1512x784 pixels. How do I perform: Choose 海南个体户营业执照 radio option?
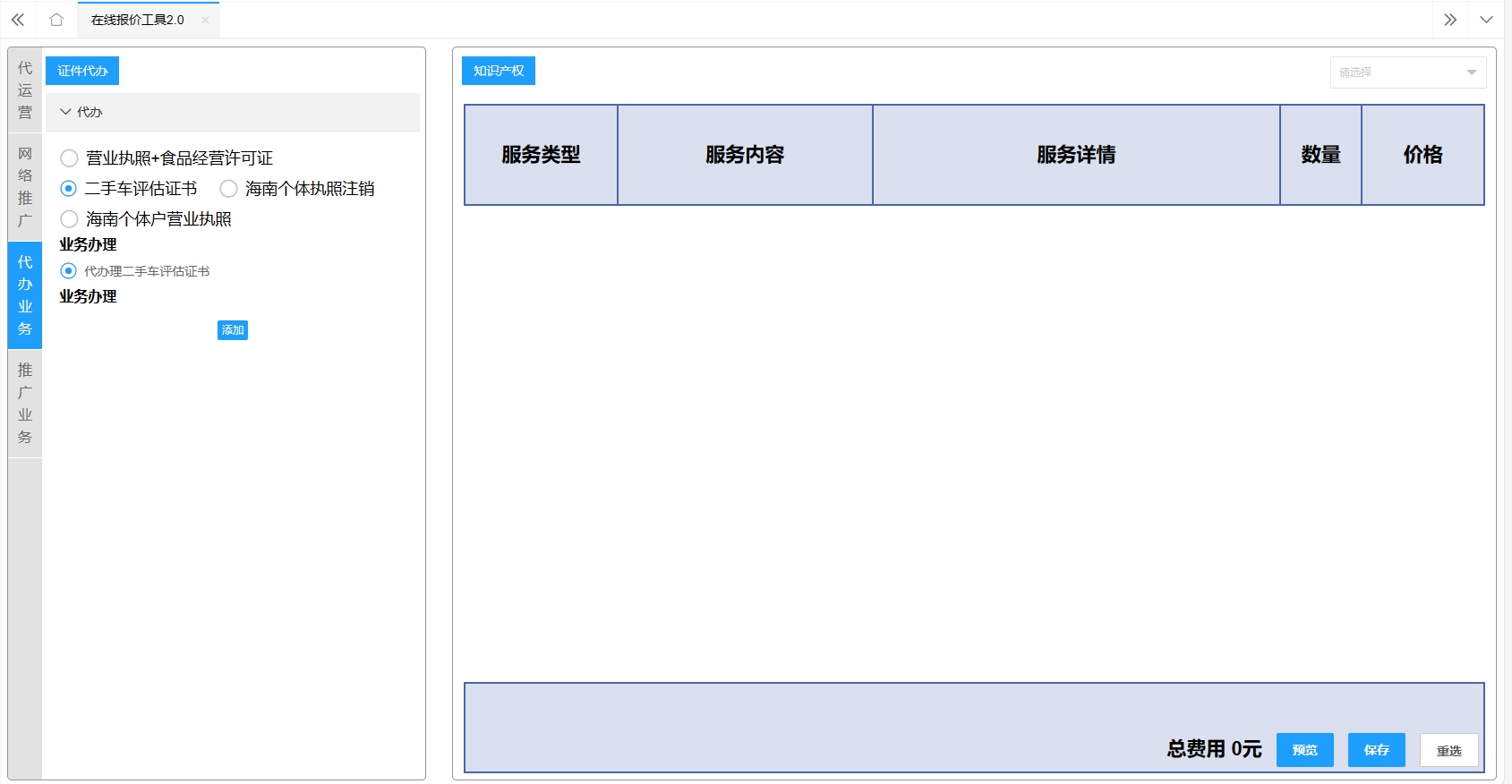tap(69, 219)
